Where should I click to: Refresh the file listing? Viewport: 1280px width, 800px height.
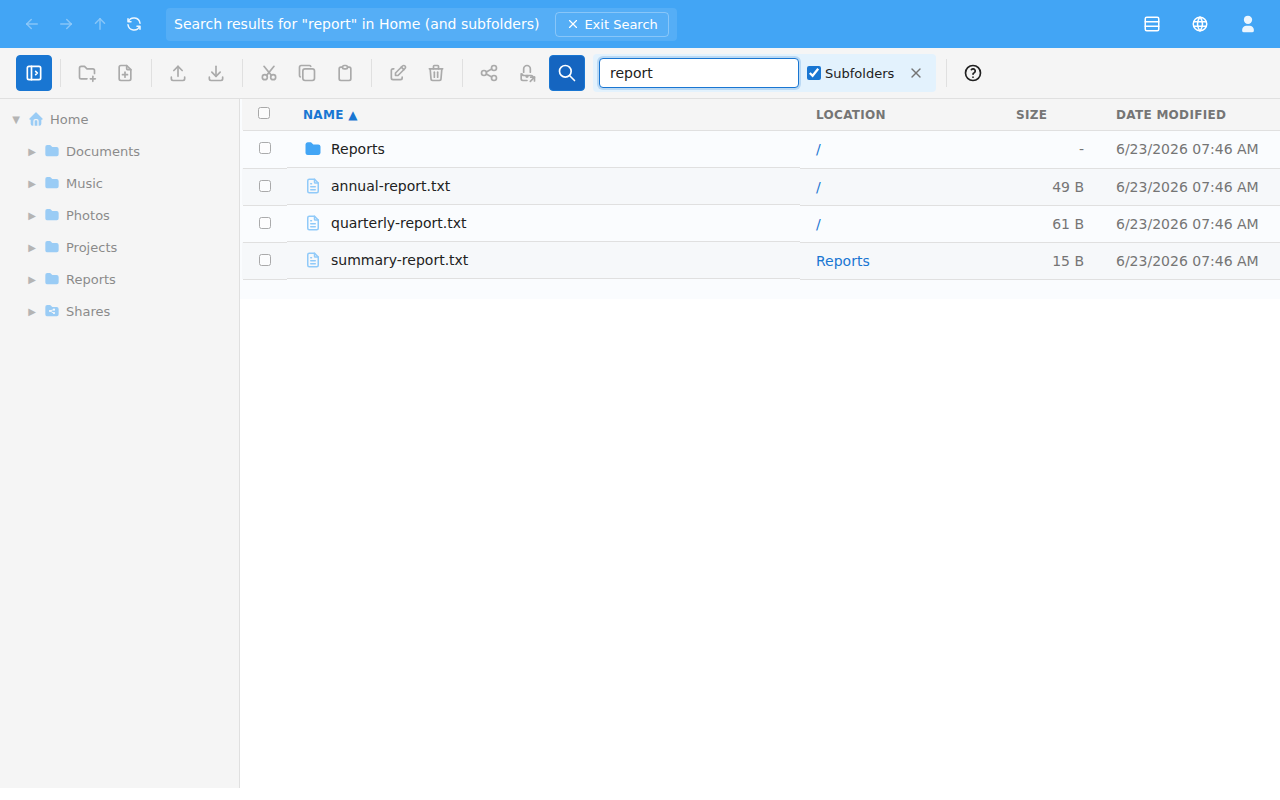point(134,24)
